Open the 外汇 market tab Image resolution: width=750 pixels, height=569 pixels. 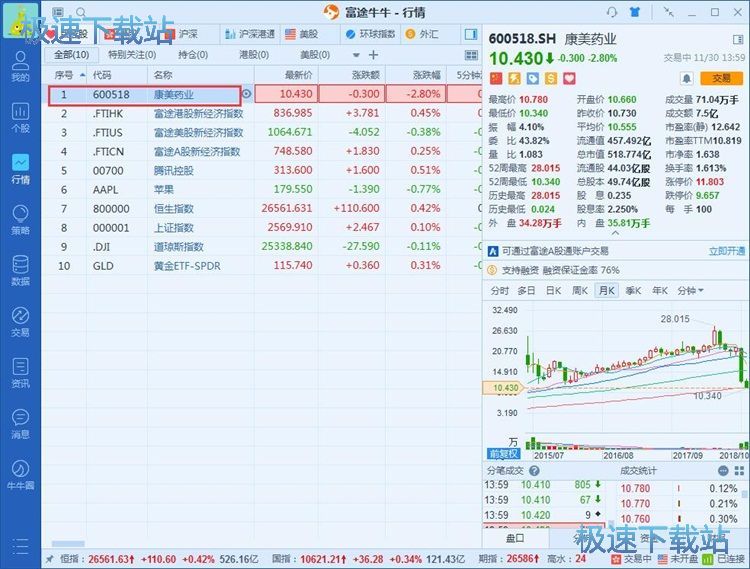click(x=422, y=34)
